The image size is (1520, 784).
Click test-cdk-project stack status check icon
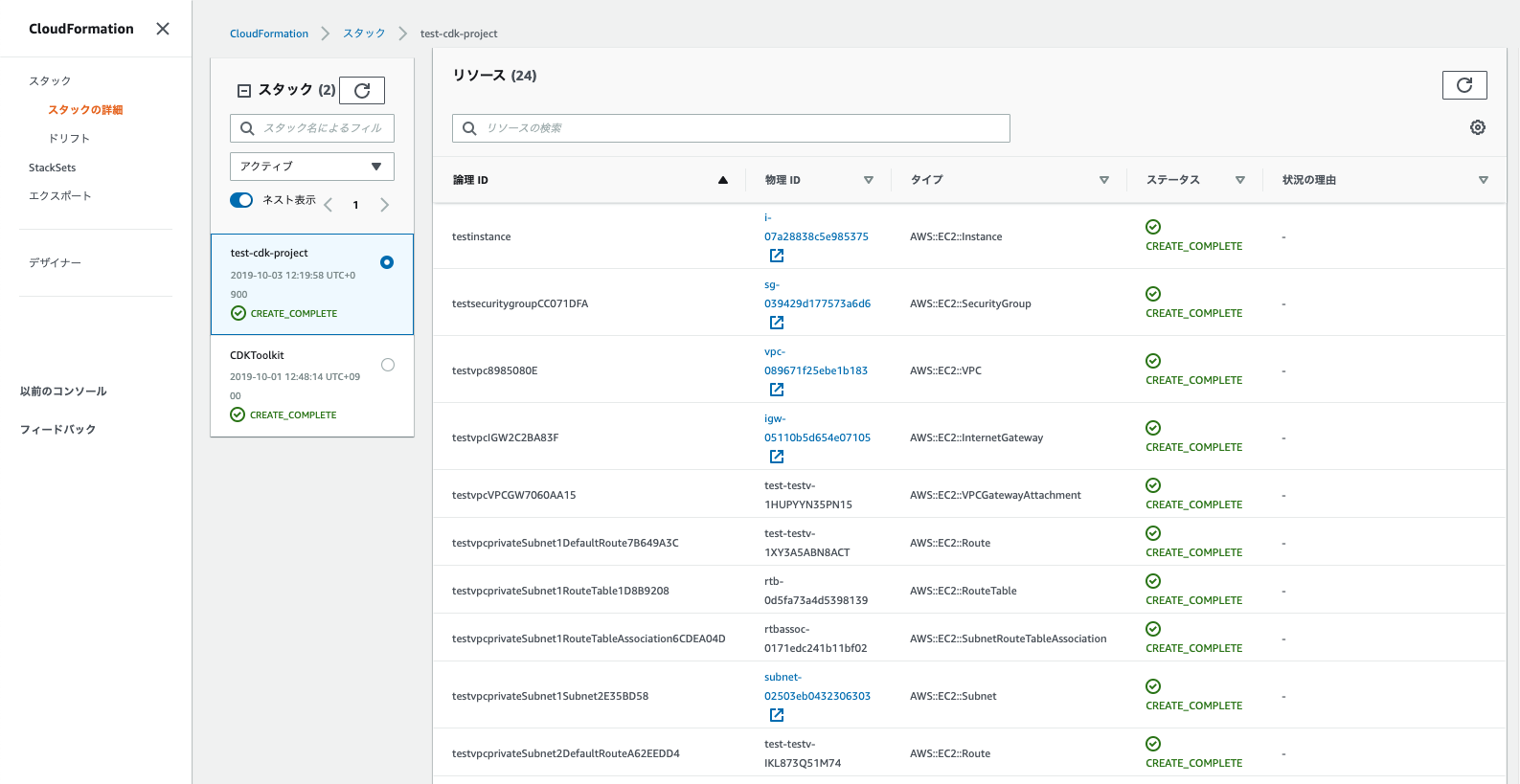[238, 313]
